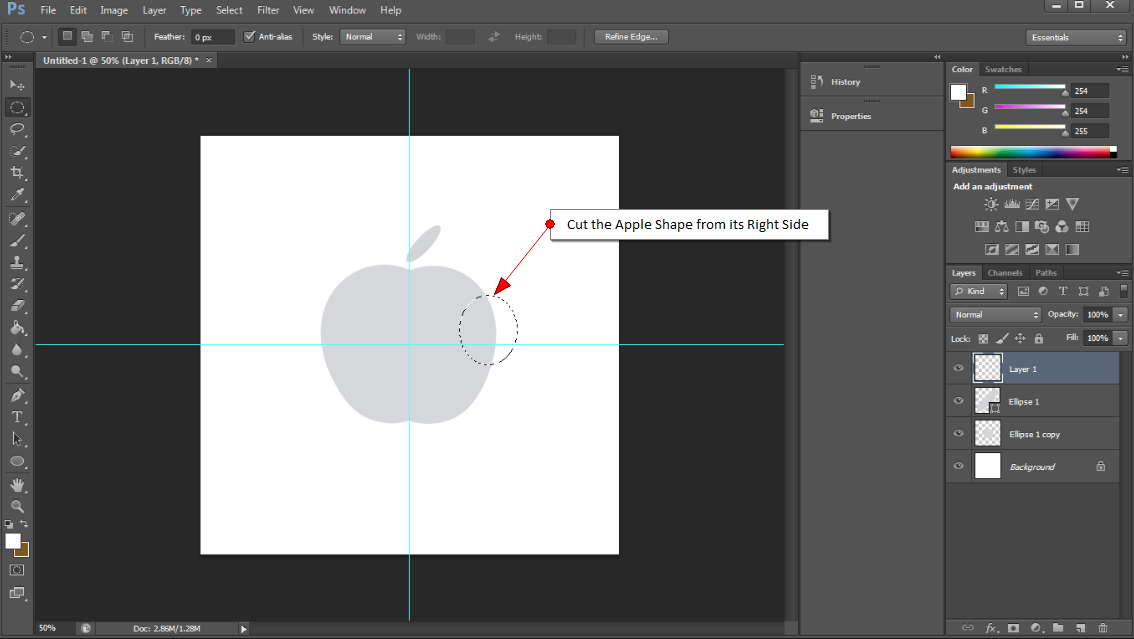
Task: Add a Brightness/Contrast adjustment
Action: coord(990,203)
